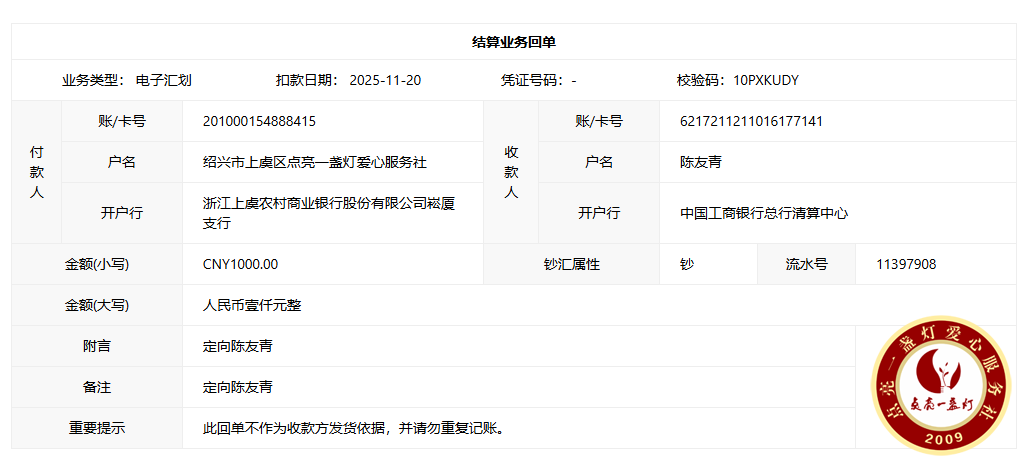Select the serial number 11397908
The width and height of the screenshot is (1021, 467).
tap(906, 265)
